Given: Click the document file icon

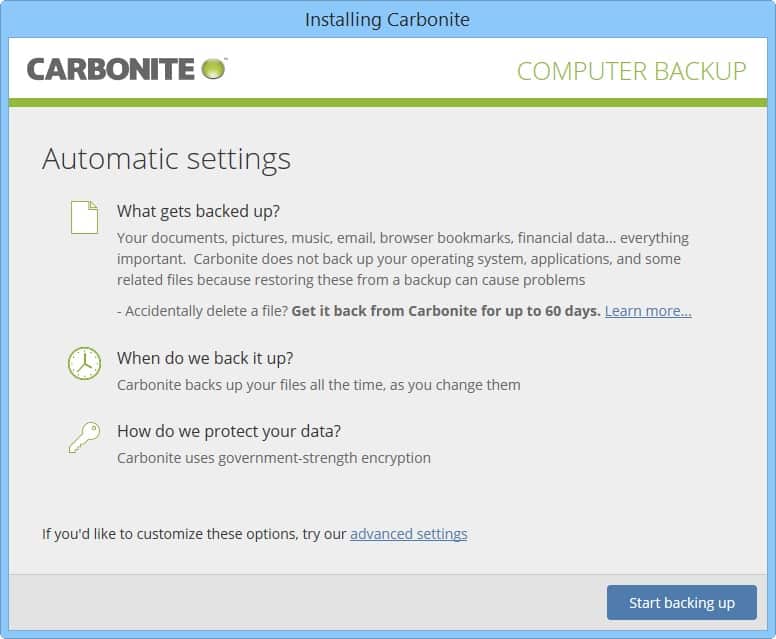Looking at the screenshot, I should point(85,217).
